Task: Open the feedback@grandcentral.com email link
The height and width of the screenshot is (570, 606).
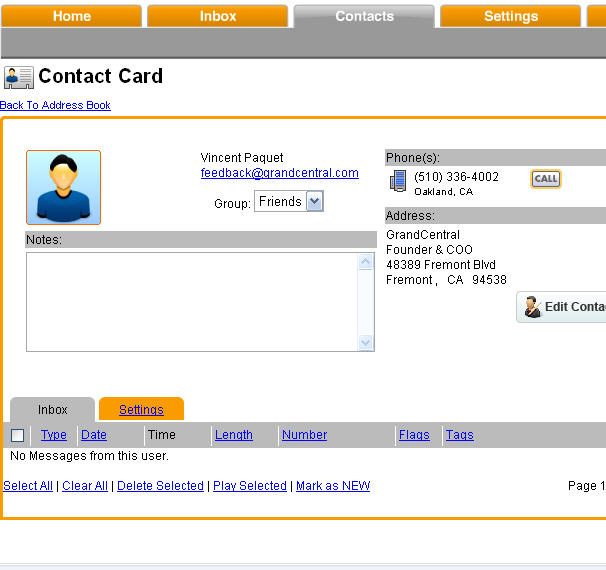Action: [279, 173]
